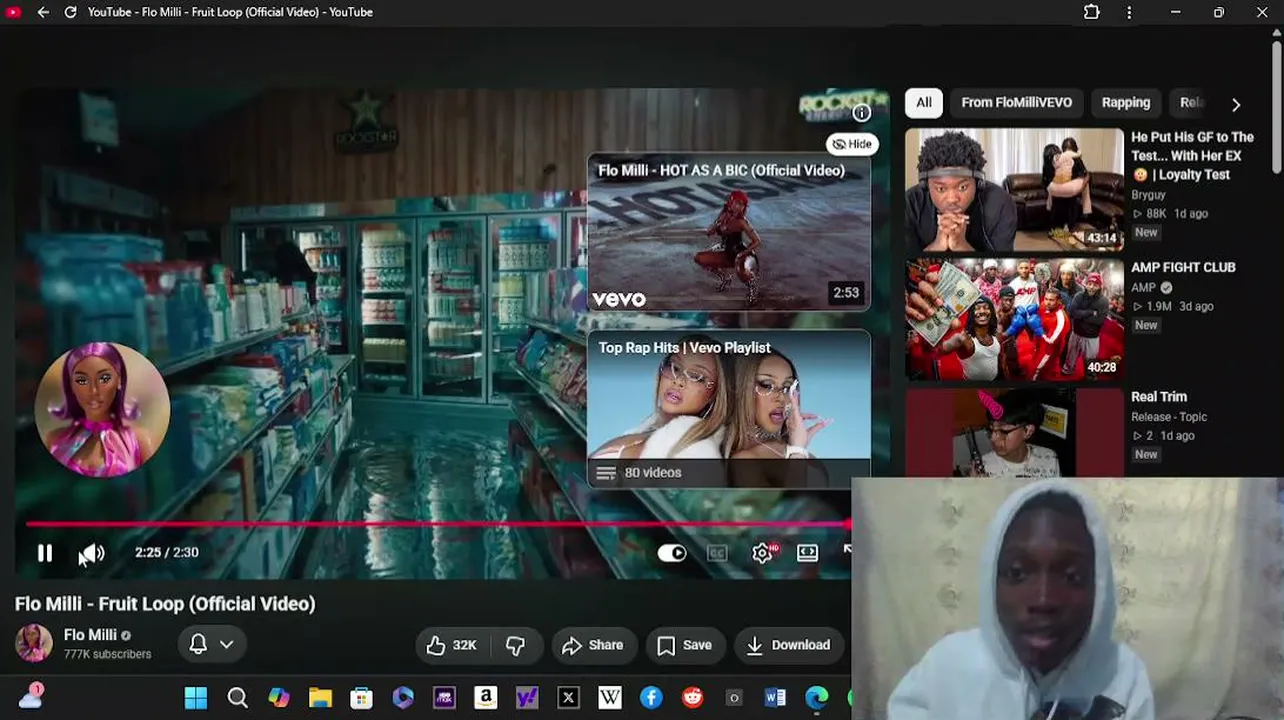Open Flo Milli's channel avatar below the title
This screenshot has width=1284, height=720.
(33, 644)
